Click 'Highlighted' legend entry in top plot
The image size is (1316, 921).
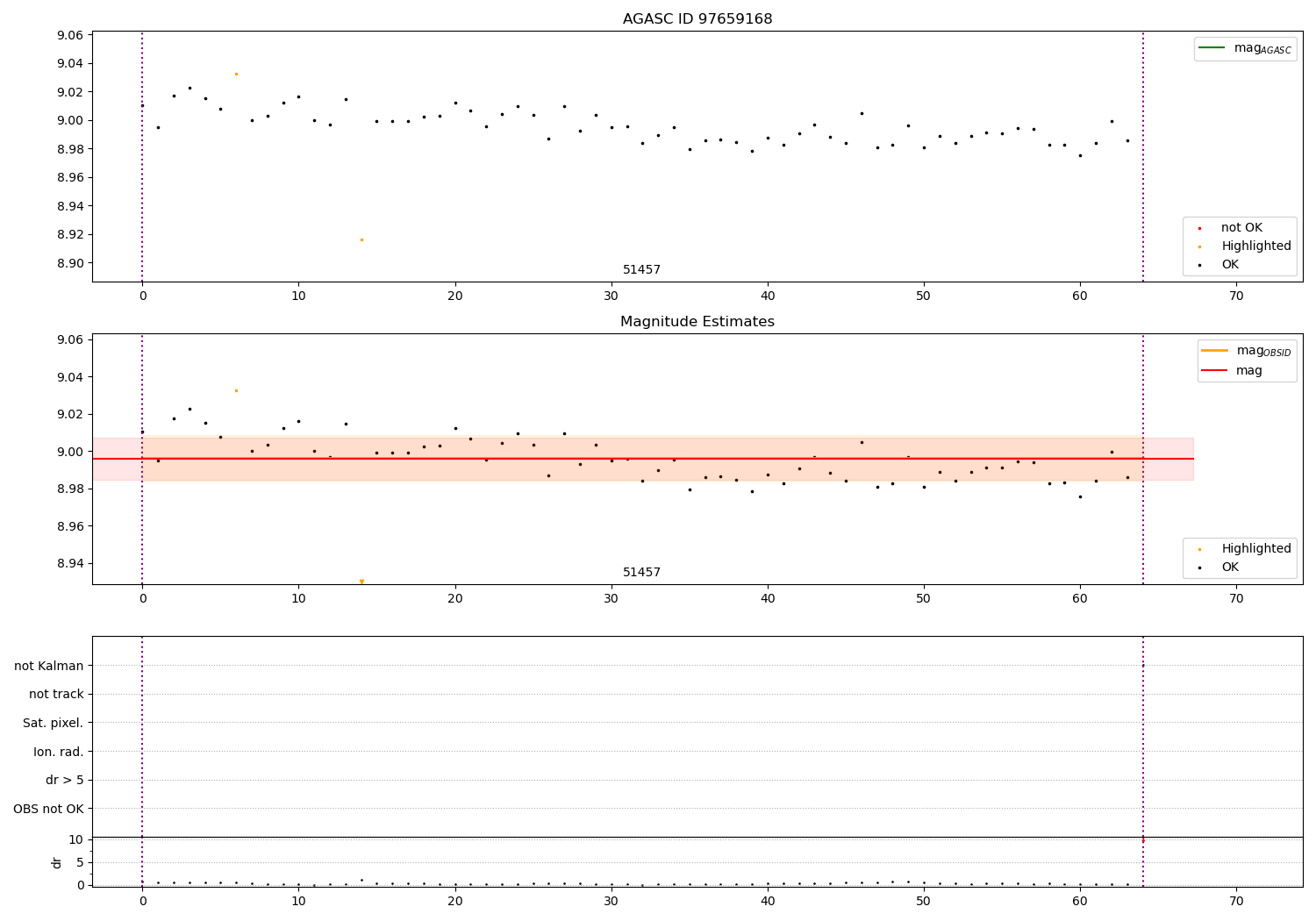[1244, 246]
